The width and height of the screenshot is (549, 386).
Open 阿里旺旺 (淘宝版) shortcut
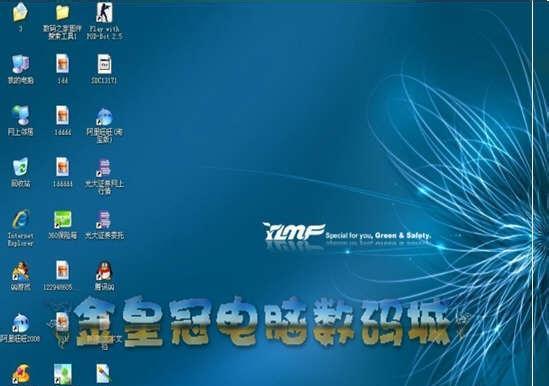104,117
